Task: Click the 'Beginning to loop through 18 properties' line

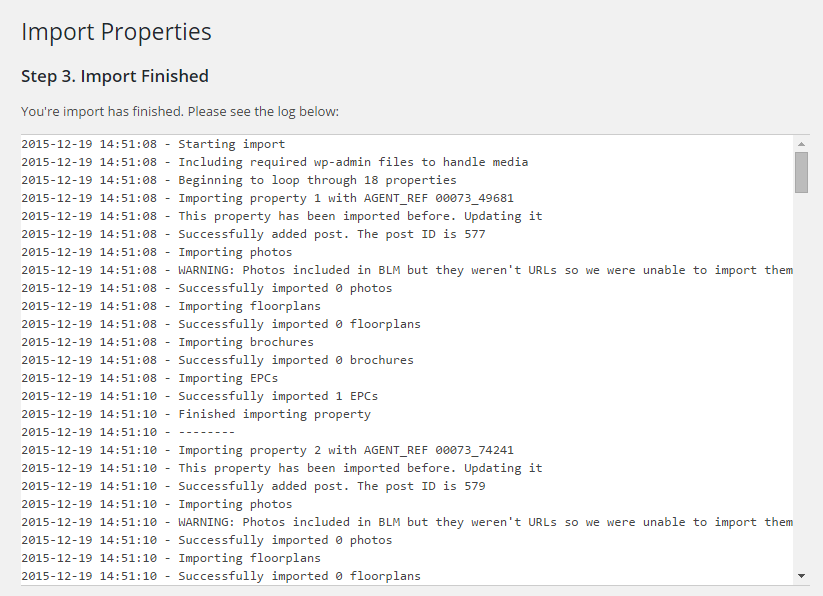Action: pyautogui.click(x=239, y=180)
